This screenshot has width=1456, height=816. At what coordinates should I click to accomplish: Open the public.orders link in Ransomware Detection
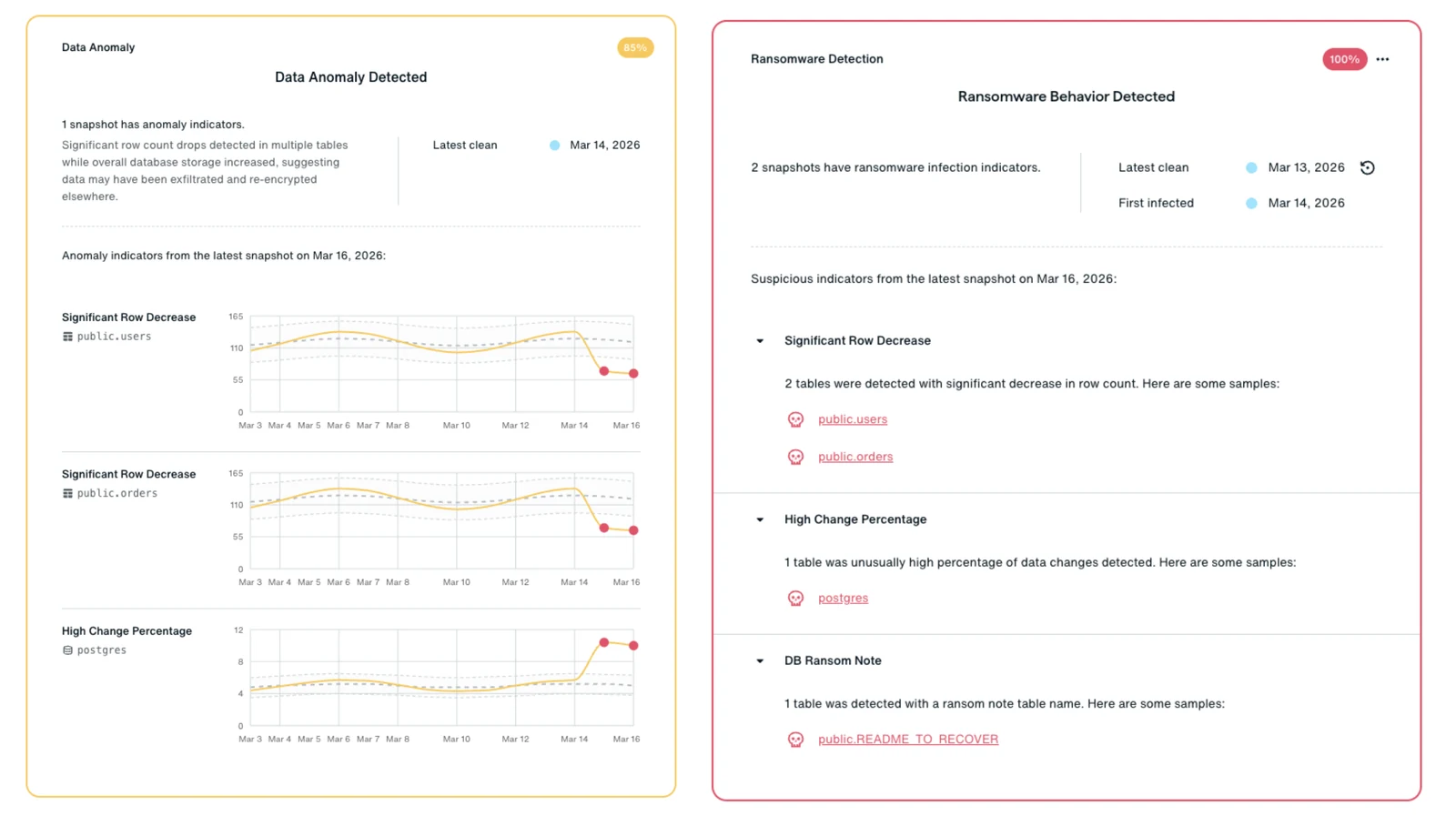click(855, 457)
